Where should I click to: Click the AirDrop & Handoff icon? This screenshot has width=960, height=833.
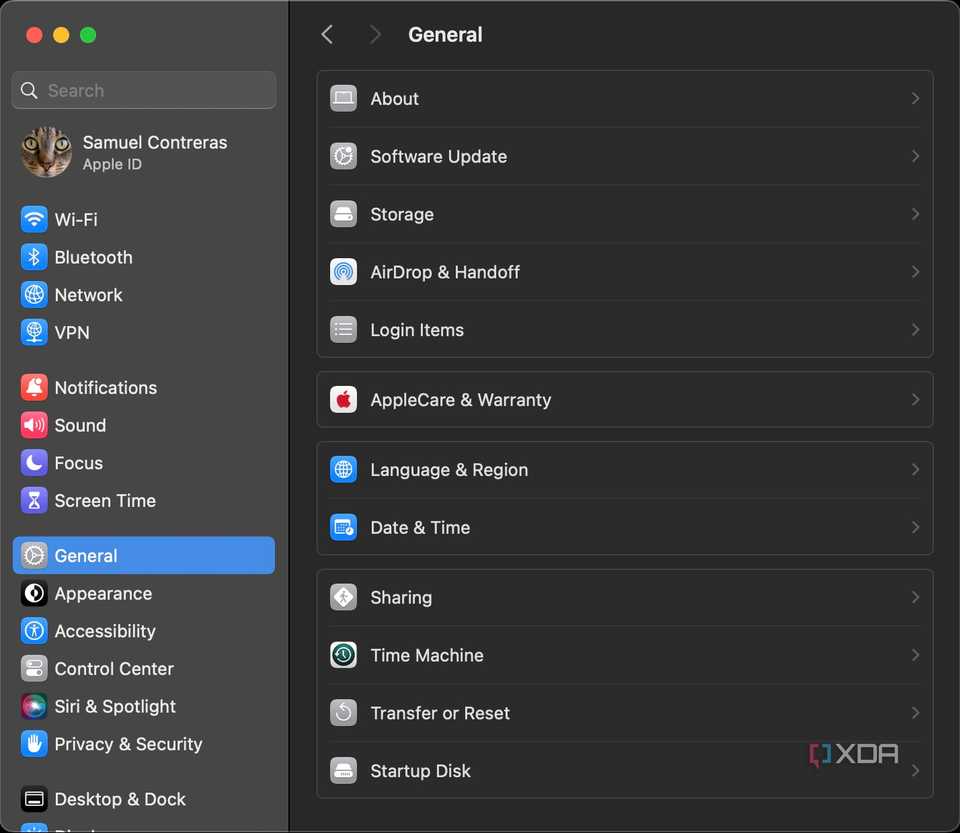(343, 272)
